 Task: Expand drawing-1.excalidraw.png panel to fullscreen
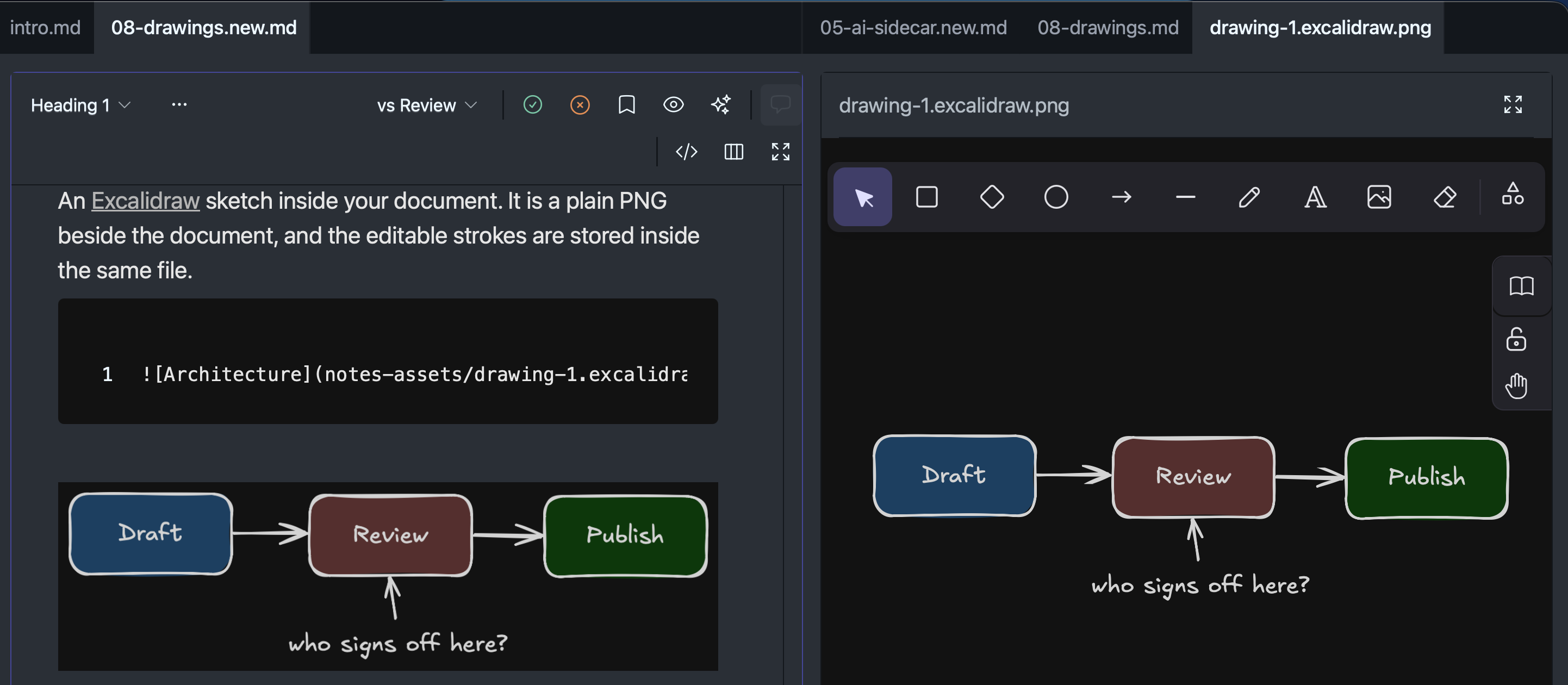click(1513, 105)
